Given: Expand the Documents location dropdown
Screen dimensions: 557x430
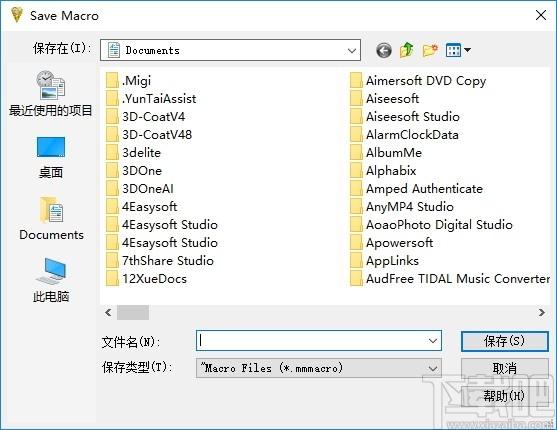Looking at the screenshot, I should pos(352,50).
